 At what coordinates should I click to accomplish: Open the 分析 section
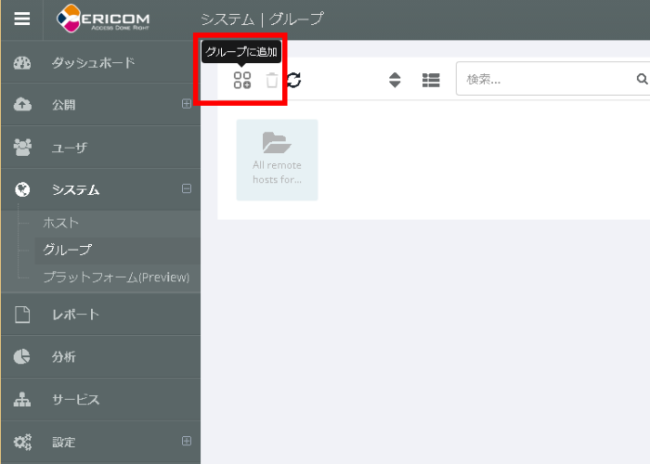(64, 357)
